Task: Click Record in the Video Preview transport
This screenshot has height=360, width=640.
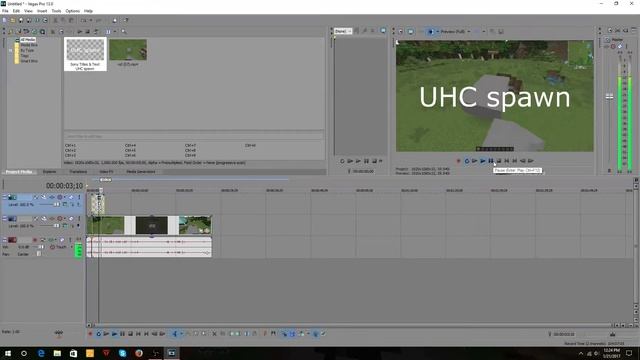Action: 458,161
